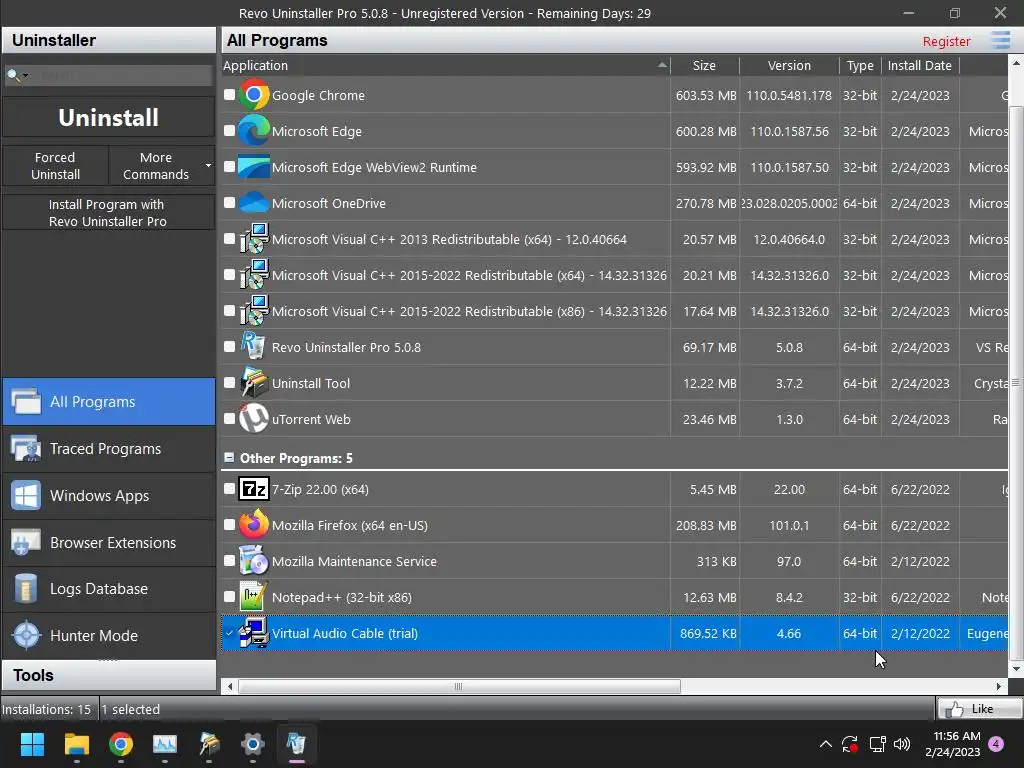The image size is (1024, 768).
Task: Check the Revo Uninstaller Pro 5.0.8 checkbox
Action: (229, 347)
